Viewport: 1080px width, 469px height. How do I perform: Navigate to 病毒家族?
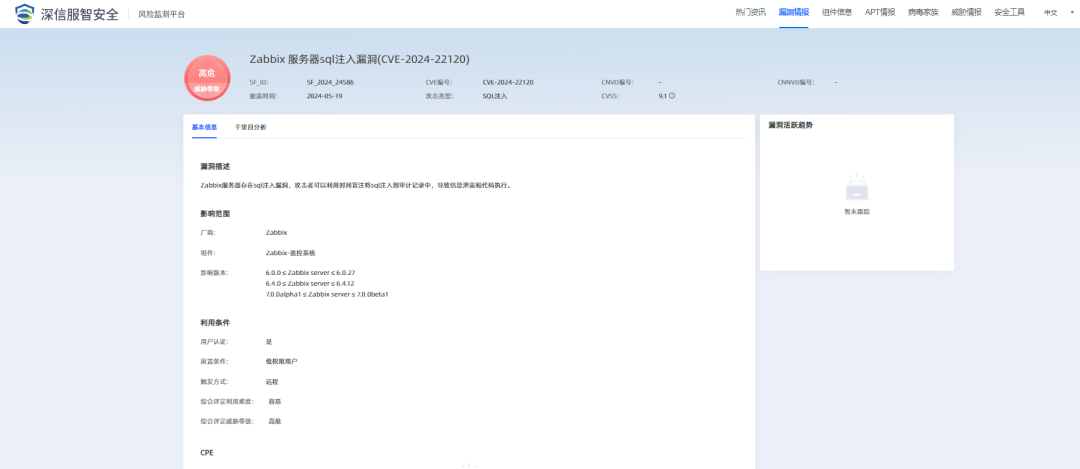click(x=923, y=12)
